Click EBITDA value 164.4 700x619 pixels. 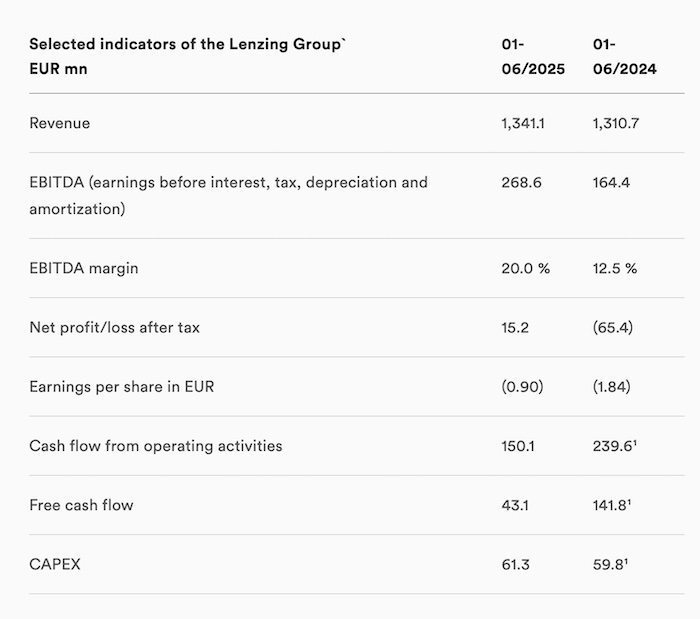point(611,183)
